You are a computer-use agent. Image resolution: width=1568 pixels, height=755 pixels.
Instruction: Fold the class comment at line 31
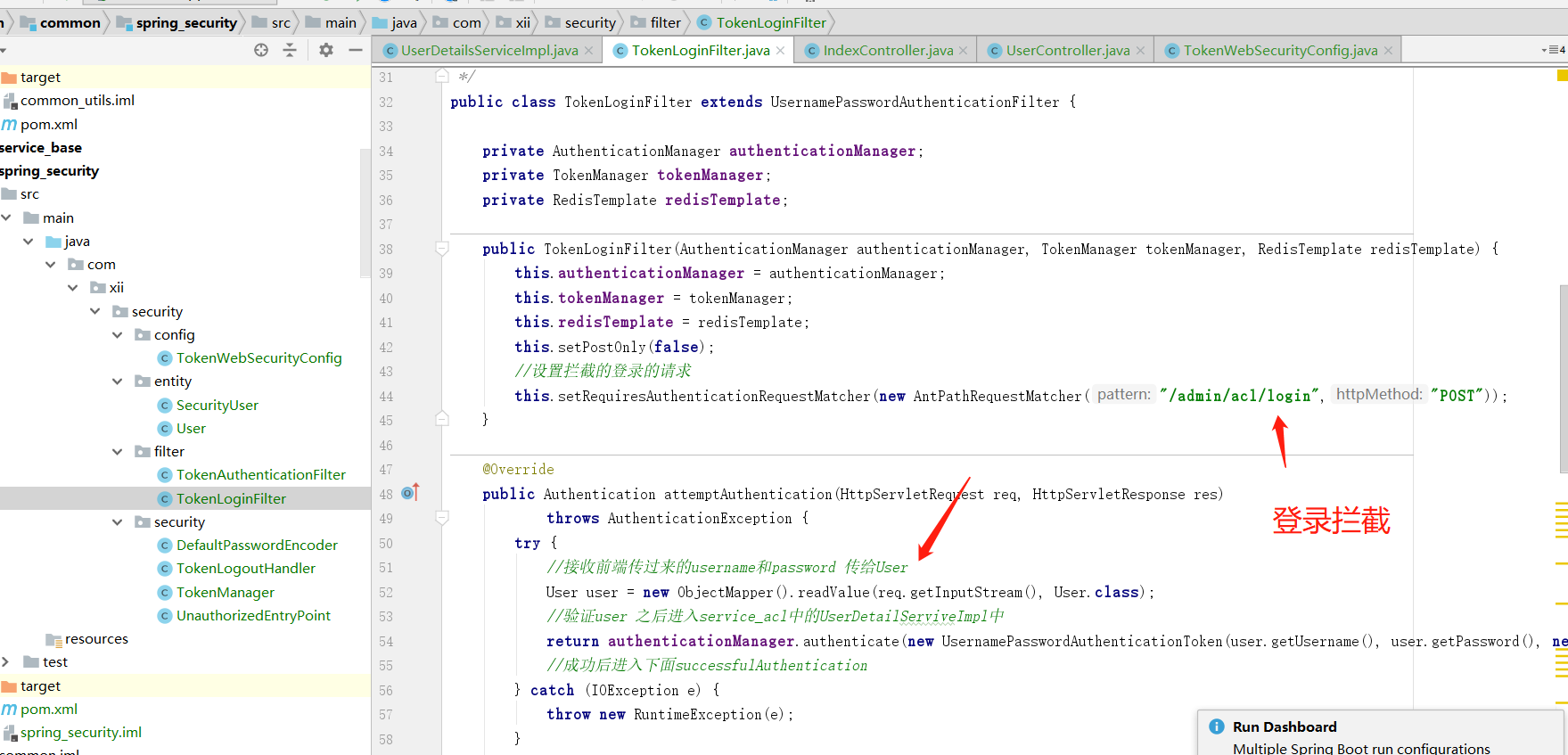[442, 77]
